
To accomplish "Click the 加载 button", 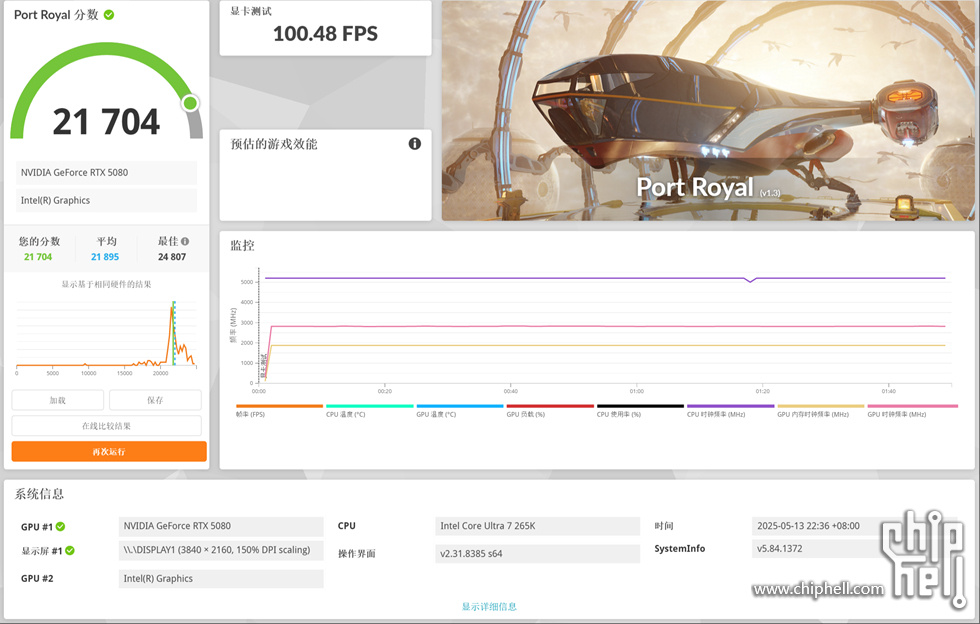I will click(58, 400).
